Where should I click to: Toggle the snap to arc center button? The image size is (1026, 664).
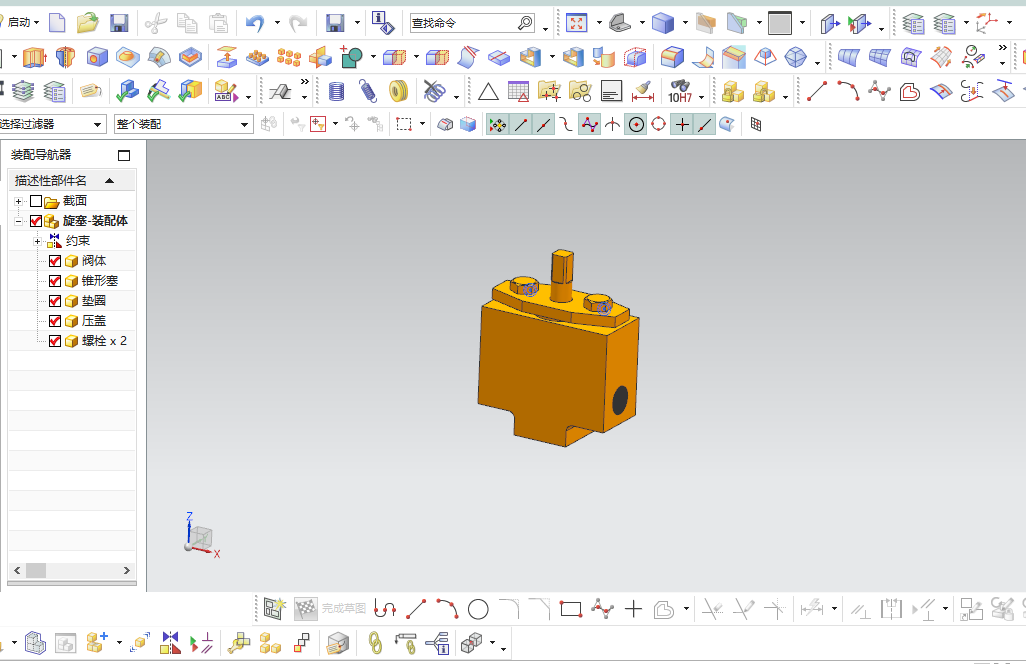636,124
